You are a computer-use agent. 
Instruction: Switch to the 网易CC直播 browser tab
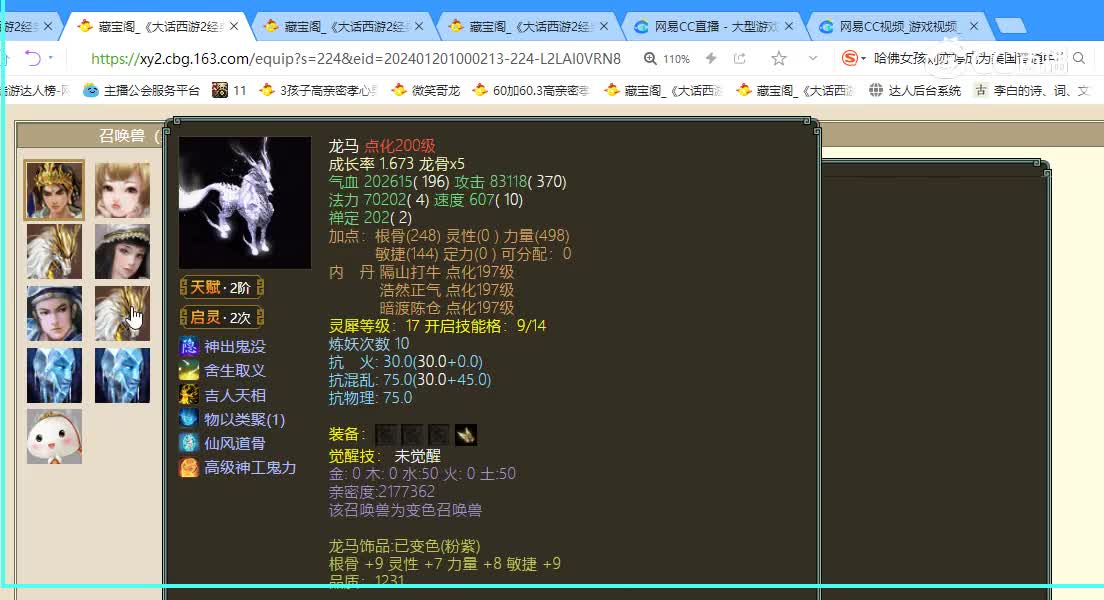tap(713, 26)
